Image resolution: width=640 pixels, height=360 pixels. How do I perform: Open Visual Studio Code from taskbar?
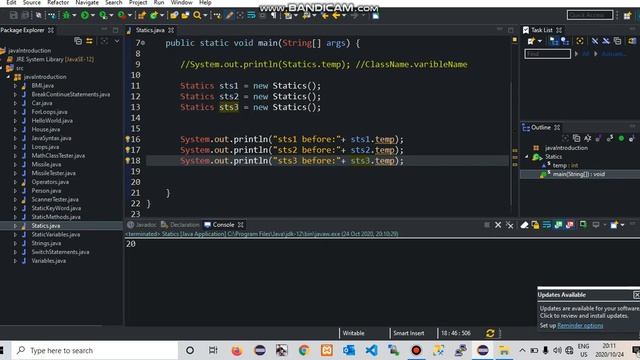[371, 351]
